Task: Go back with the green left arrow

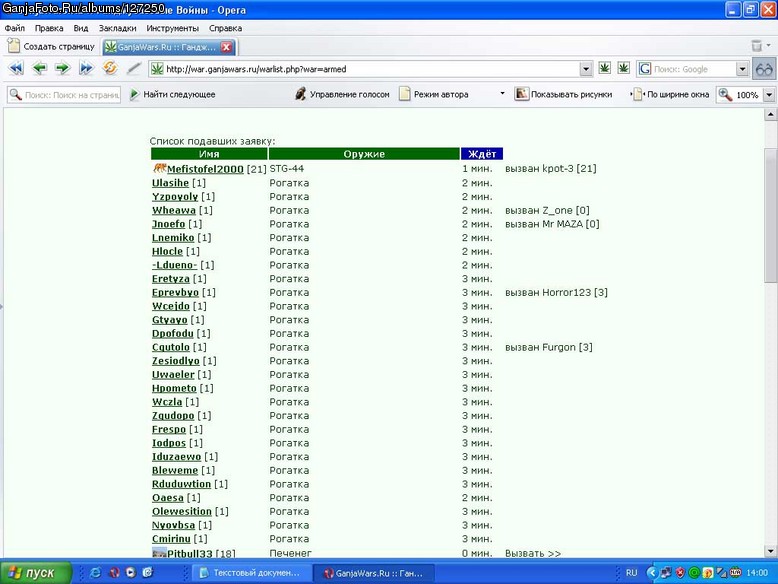Action: point(40,68)
